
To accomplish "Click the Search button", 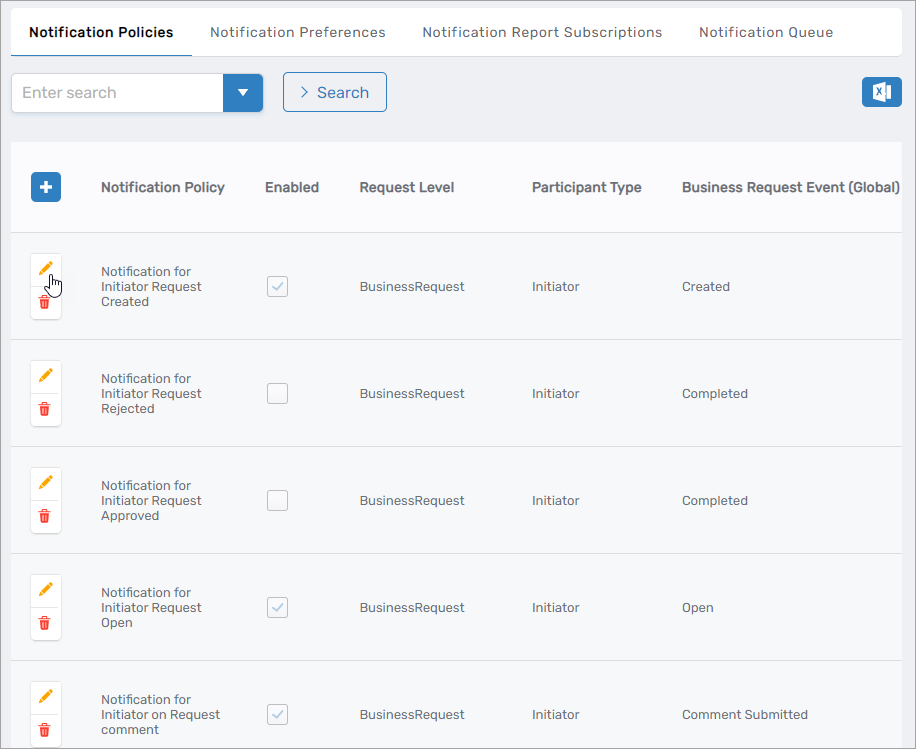I will [x=334, y=91].
